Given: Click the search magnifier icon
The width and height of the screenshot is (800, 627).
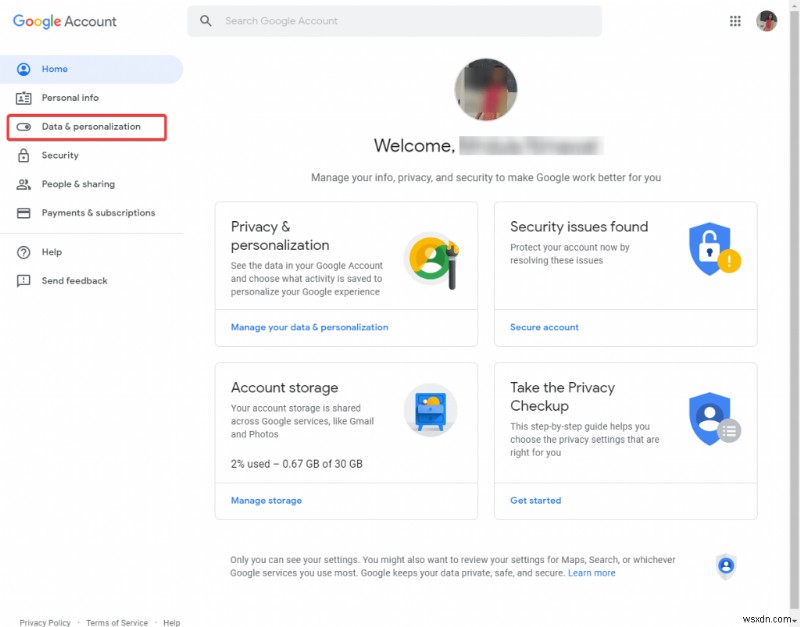Looking at the screenshot, I should 206,20.
